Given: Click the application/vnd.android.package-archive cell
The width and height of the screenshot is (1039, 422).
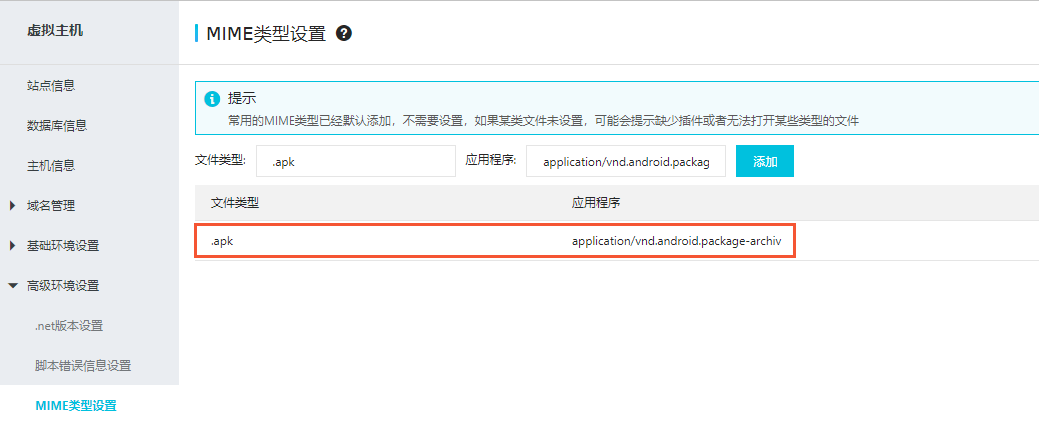Looking at the screenshot, I should [676, 241].
